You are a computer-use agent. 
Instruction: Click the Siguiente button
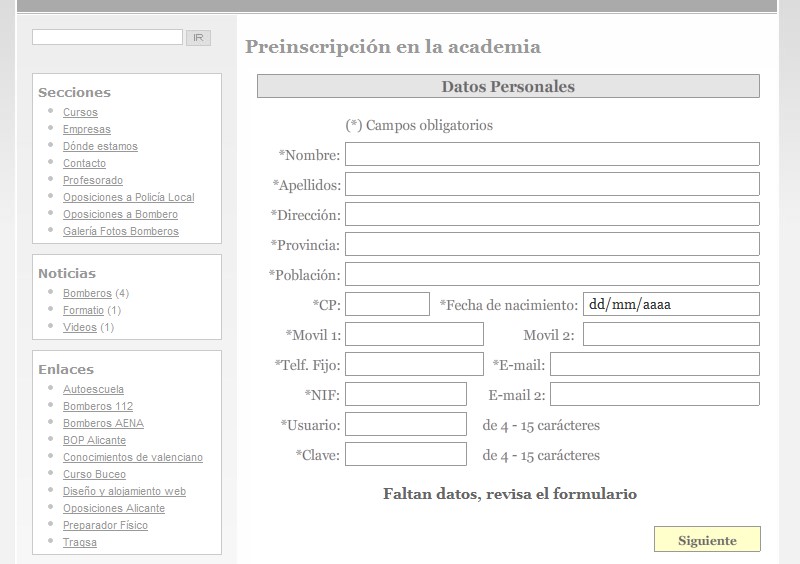coord(707,540)
